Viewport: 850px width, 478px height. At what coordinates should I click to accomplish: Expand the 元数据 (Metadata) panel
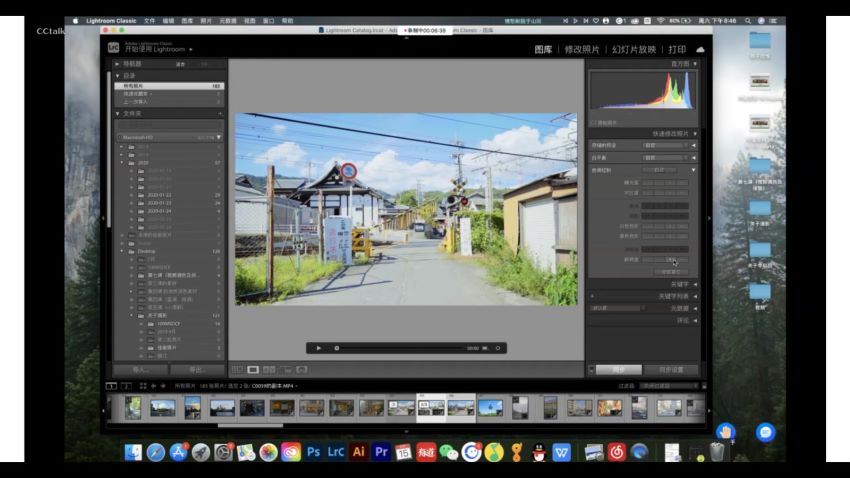click(x=695, y=309)
